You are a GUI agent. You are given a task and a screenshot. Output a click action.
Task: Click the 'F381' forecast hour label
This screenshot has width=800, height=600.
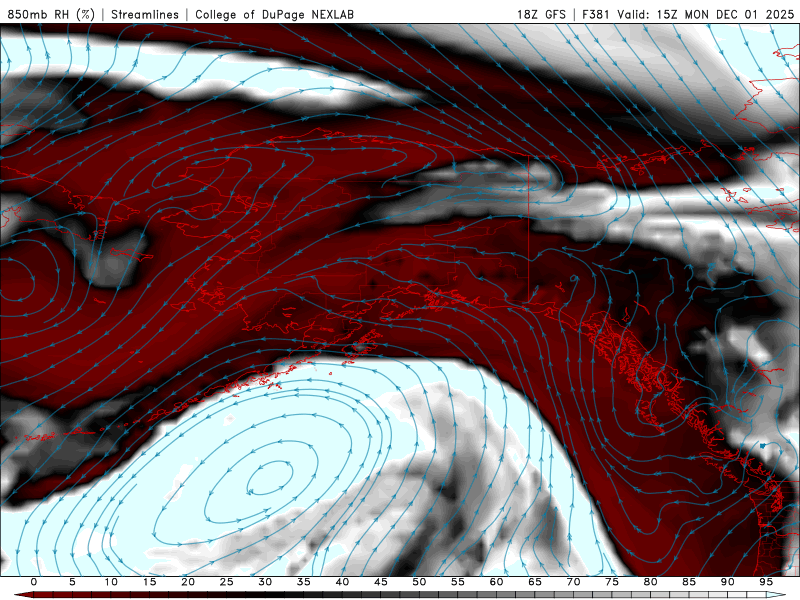click(x=596, y=14)
